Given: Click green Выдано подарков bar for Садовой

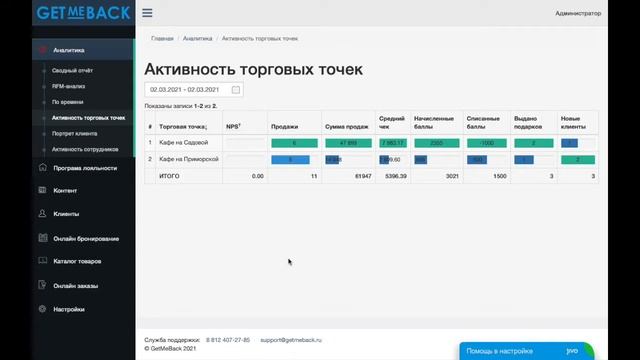Looking at the screenshot, I should (534, 143).
